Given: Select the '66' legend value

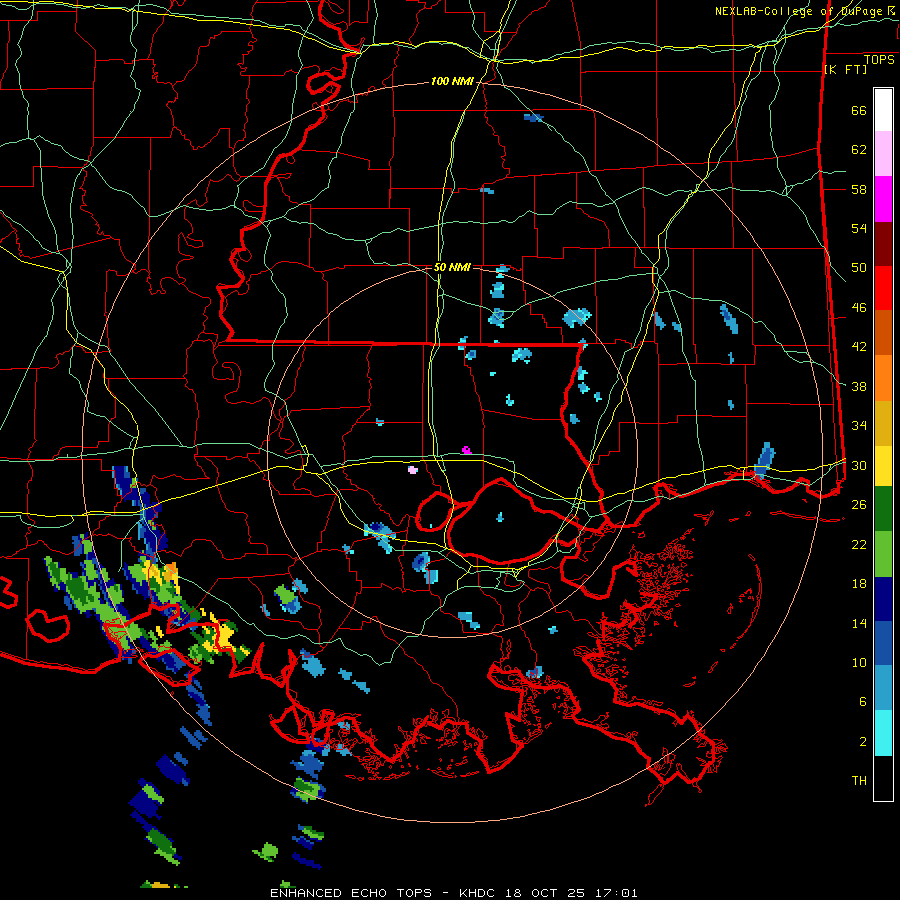Looking at the screenshot, I should tap(859, 111).
